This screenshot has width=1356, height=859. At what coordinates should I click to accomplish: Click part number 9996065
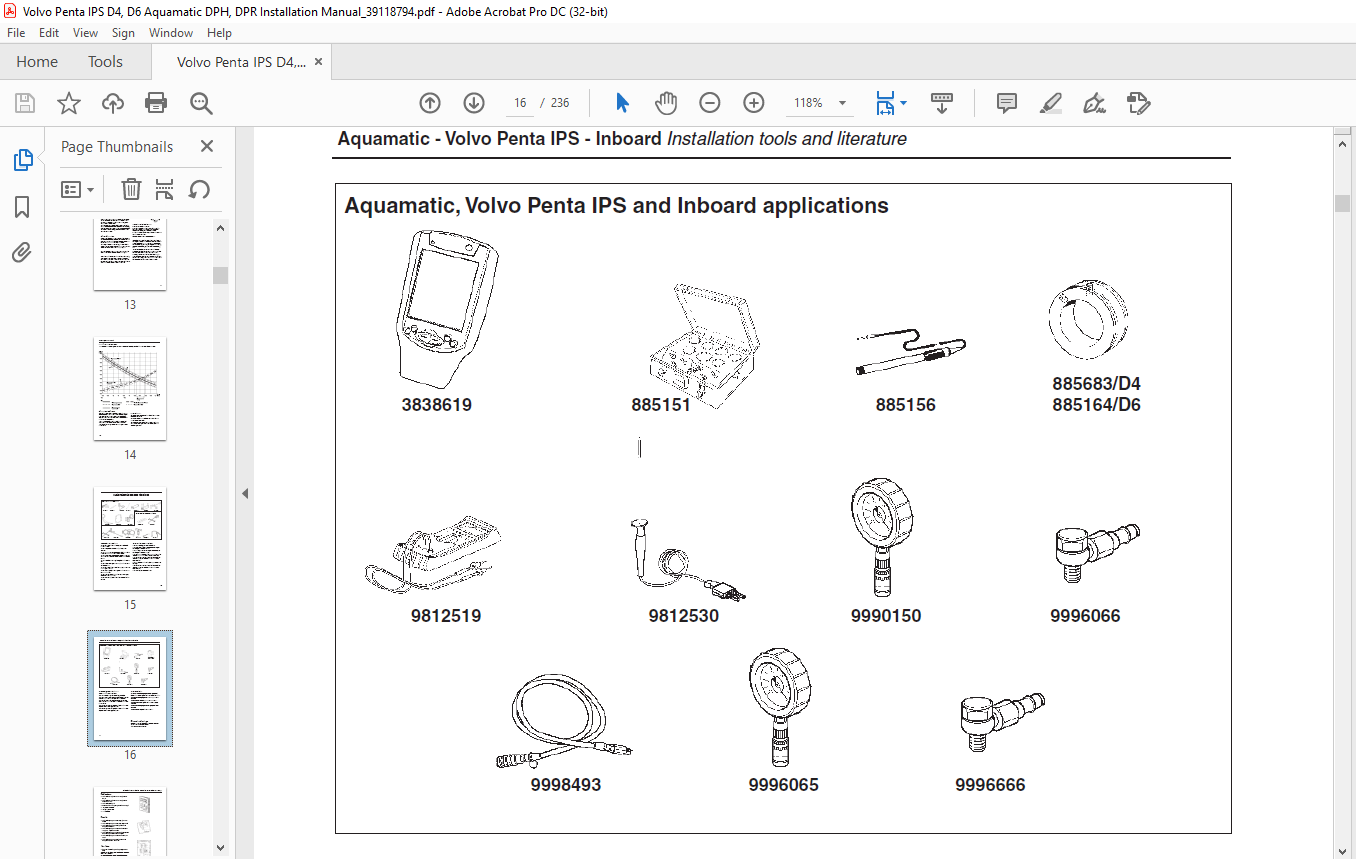[784, 785]
